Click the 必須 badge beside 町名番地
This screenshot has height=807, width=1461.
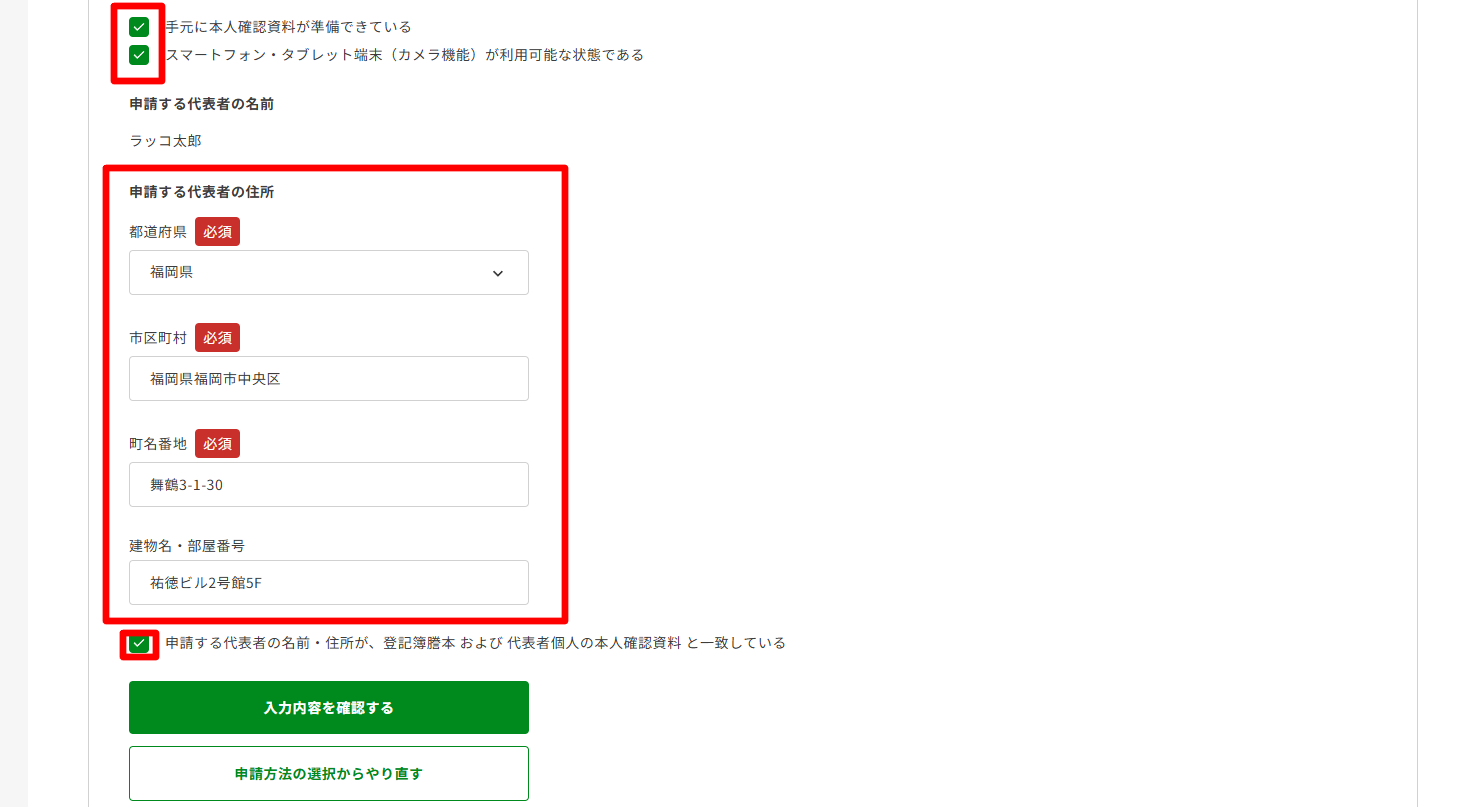(x=217, y=444)
